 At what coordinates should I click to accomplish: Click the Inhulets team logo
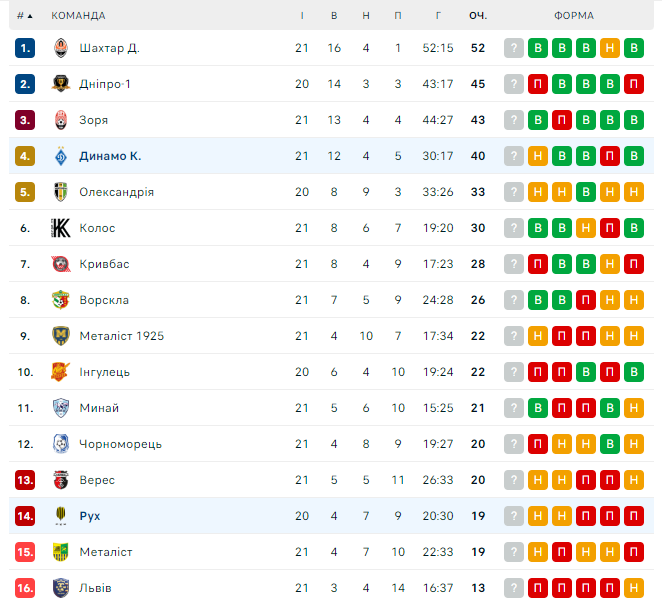click(x=61, y=372)
